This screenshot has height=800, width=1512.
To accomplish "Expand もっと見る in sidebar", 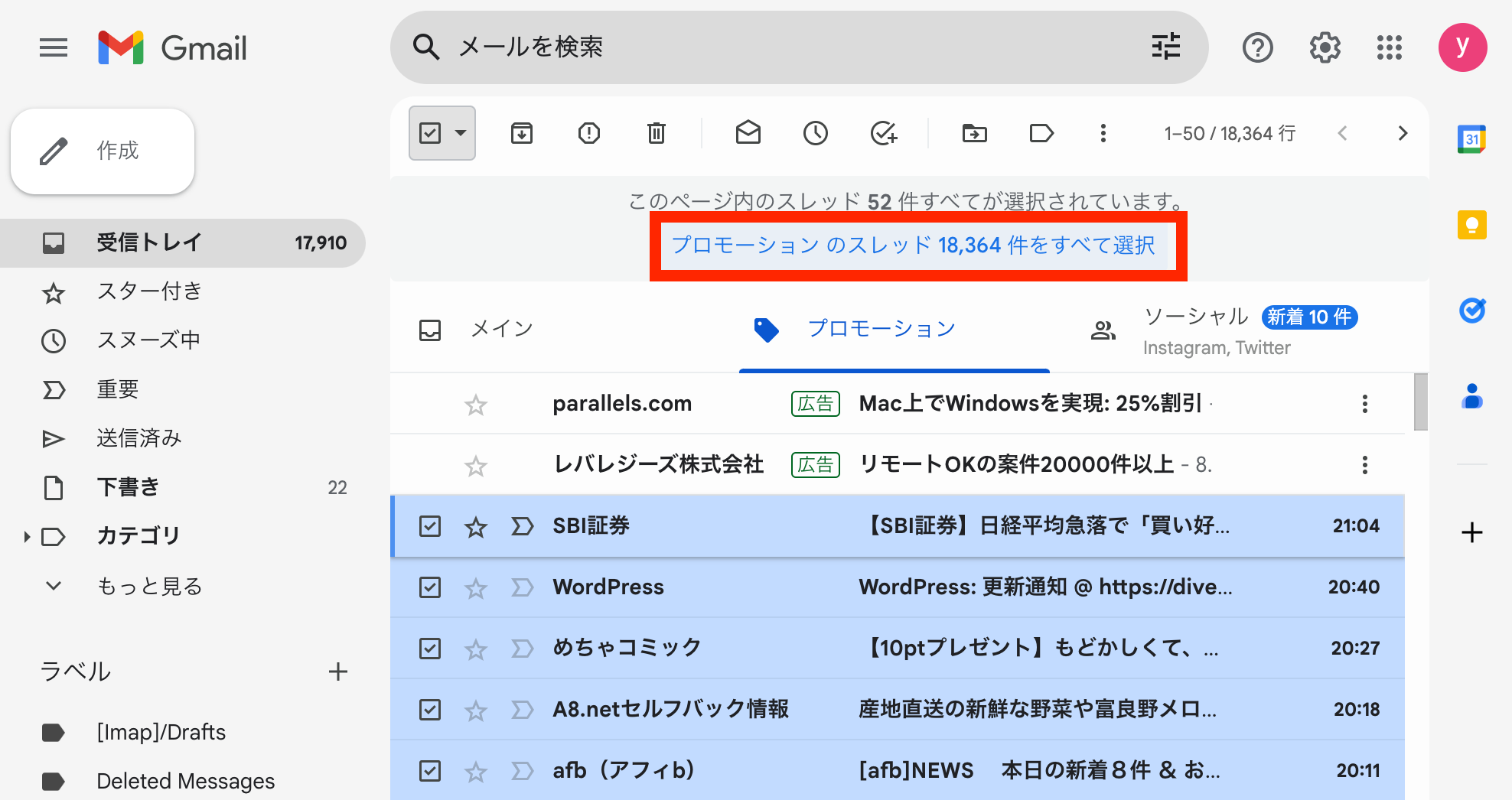I will click(149, 586).
